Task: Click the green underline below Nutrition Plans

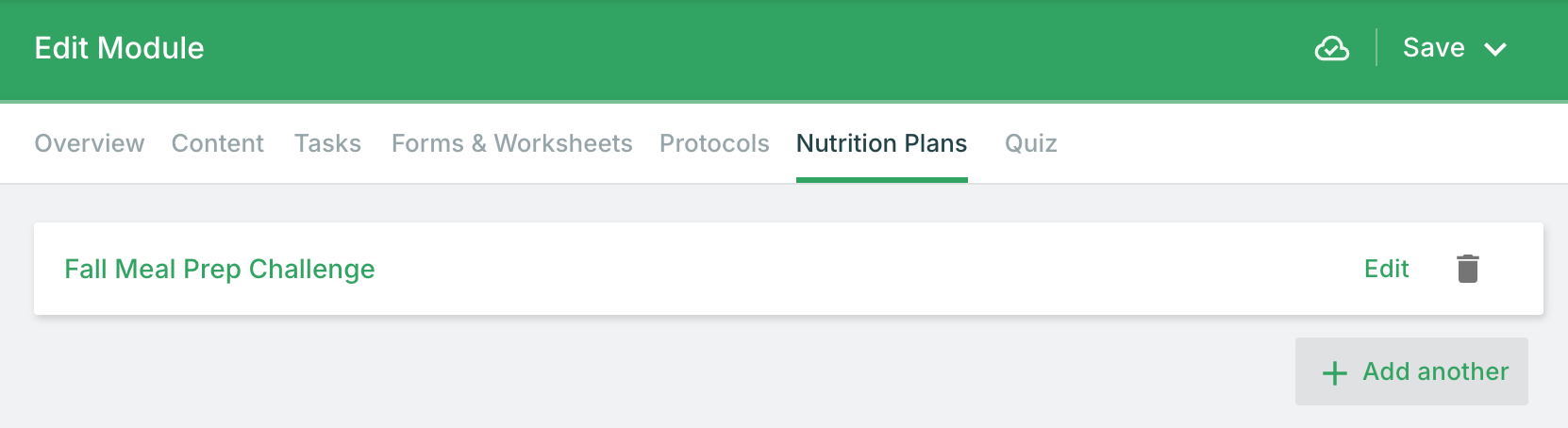Action: [881, 179]
